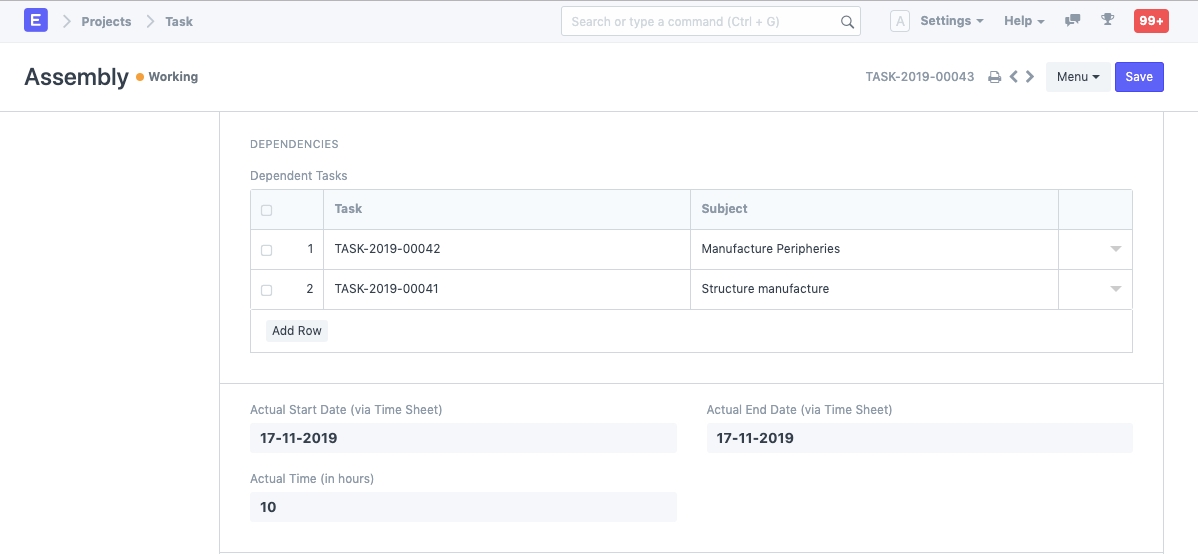Expand the Manufacture Peripheries row dropdown arrow

1116,249
